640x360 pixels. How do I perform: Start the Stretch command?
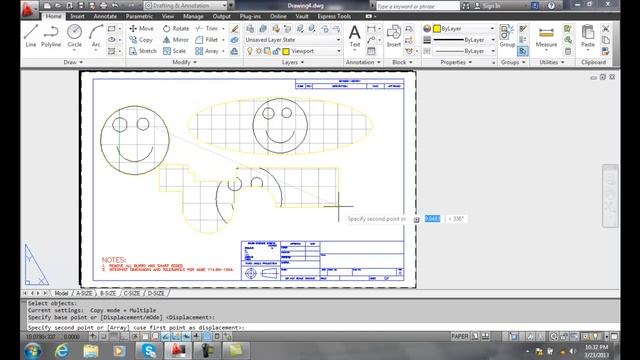point(143,51)
